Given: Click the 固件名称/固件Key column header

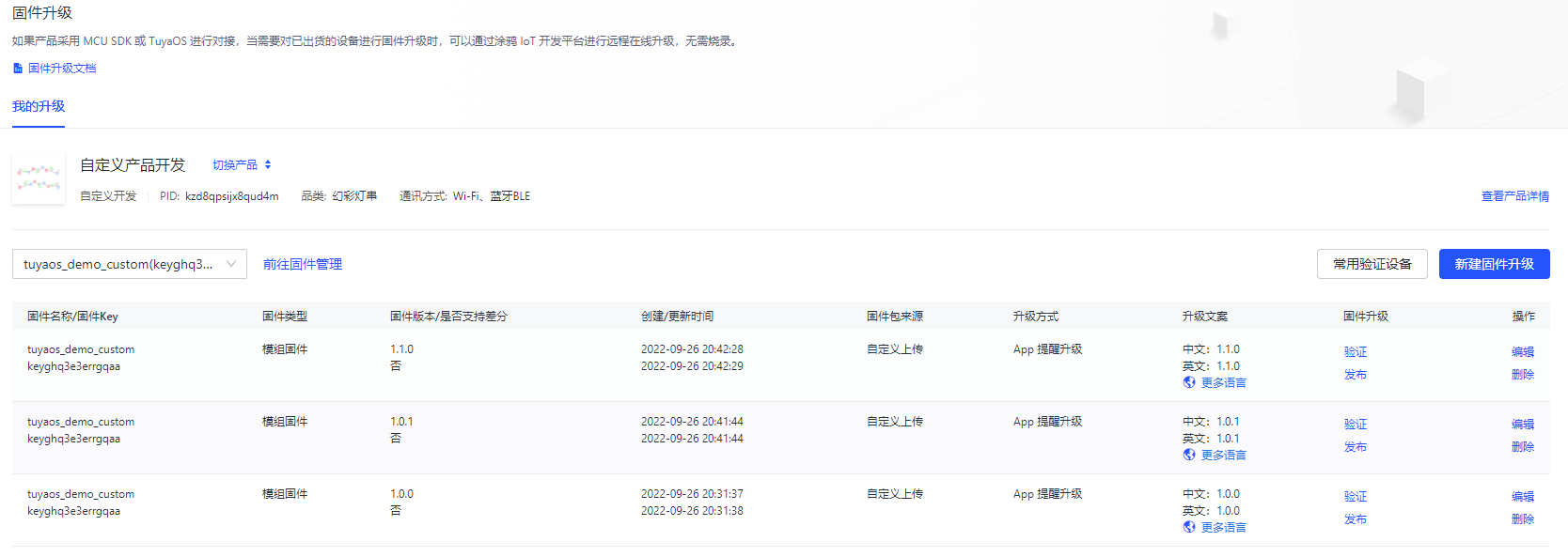Looking at the screenshot, I should click(72, 317).
